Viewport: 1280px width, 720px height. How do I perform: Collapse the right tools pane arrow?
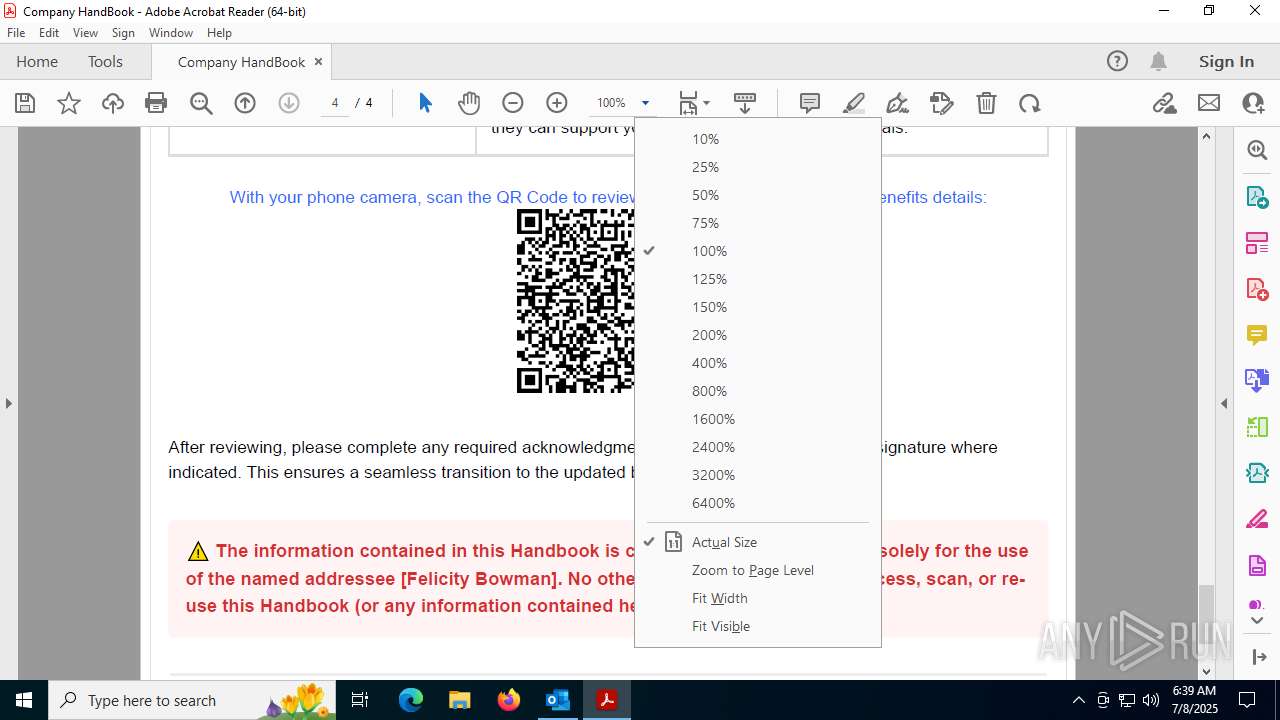1224,403
